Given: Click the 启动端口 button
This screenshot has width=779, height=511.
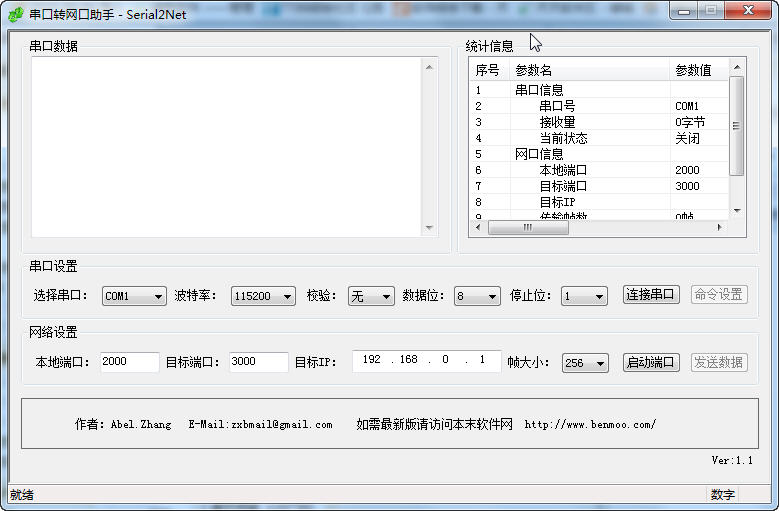Looking at the screenshot, I should pos(651,362).
